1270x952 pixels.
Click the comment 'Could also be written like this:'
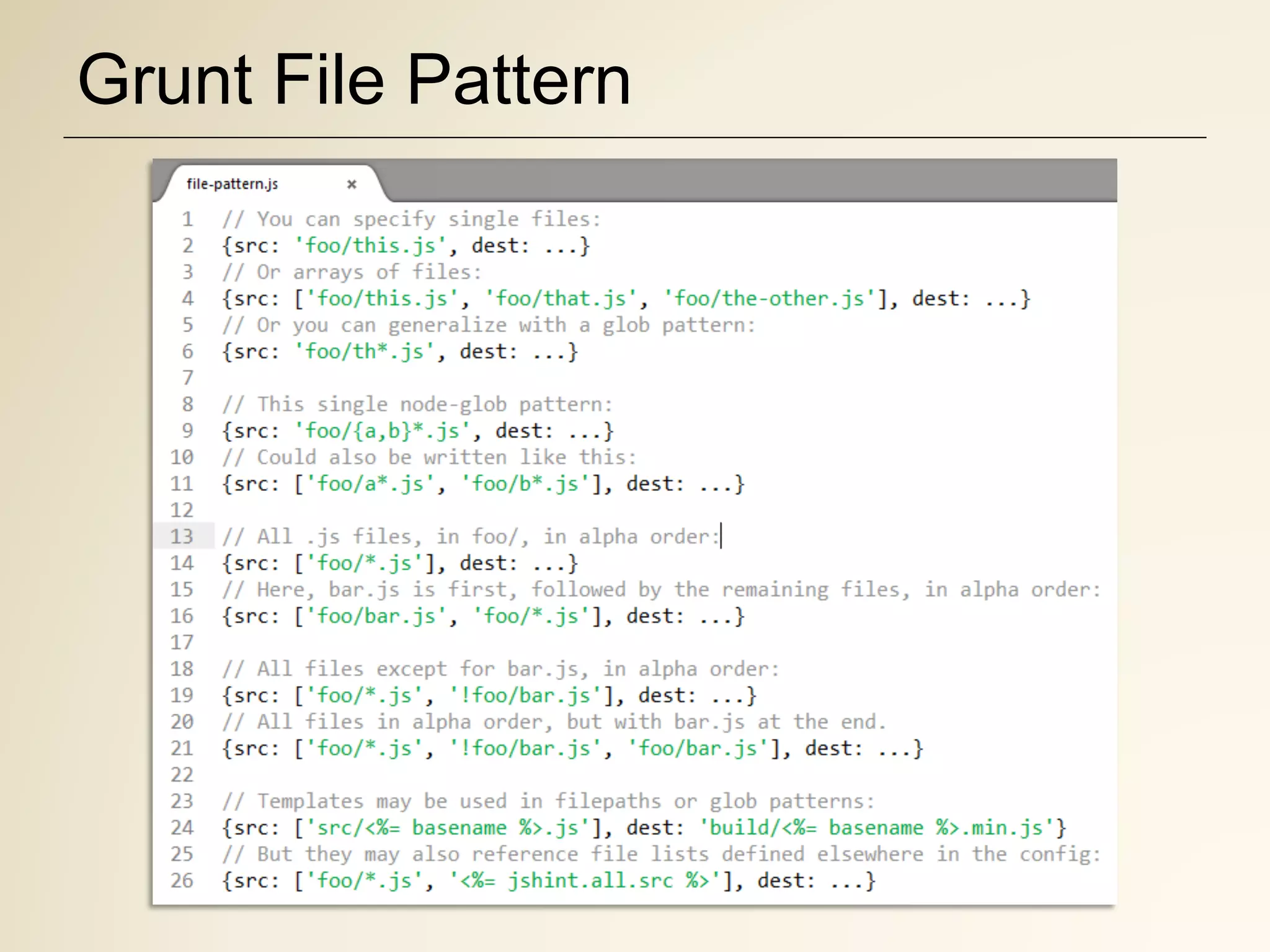click(x=429, y=457)
